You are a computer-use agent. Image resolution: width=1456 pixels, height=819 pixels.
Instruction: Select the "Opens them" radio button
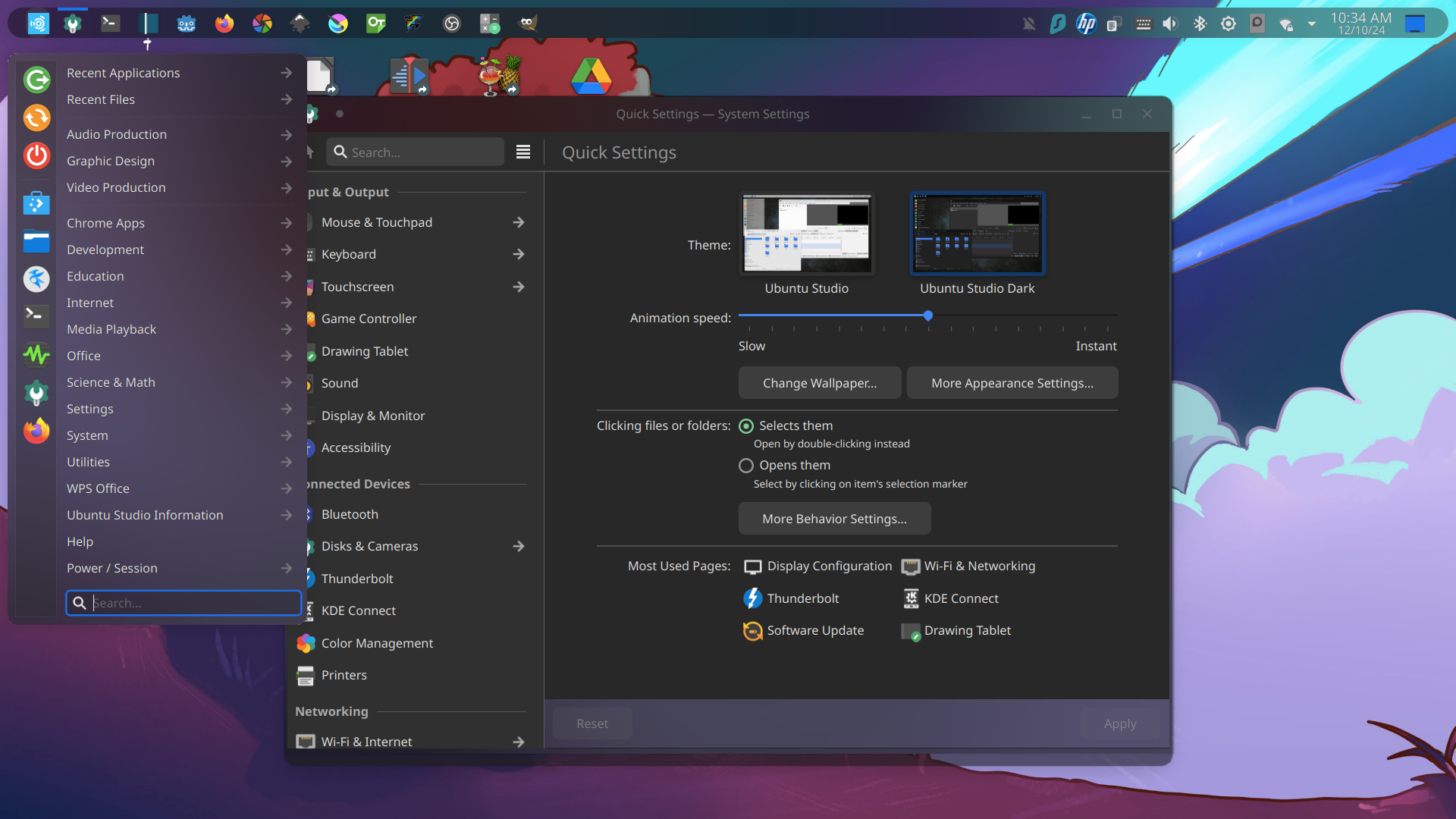coord(746,466)
